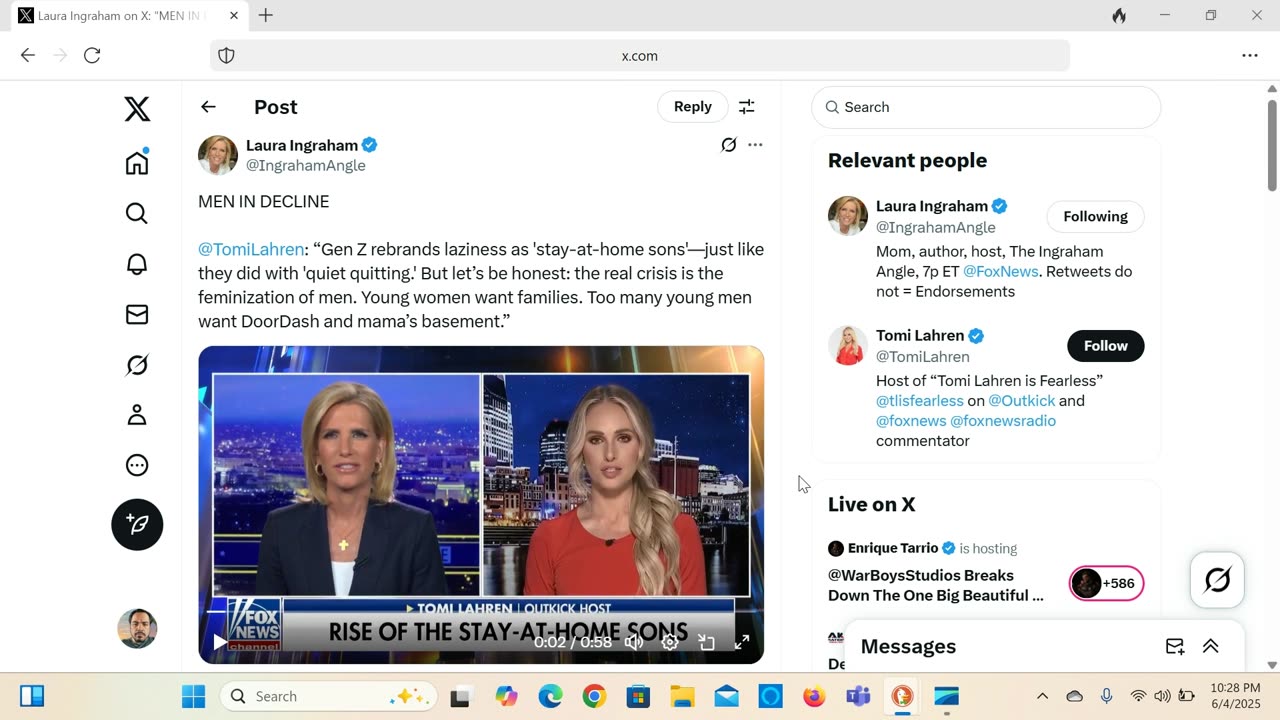This screenshot has width=1280, height=720.
Task: Open @tlisfearless link in Lahren bio
Action: [x=920, y=401]
